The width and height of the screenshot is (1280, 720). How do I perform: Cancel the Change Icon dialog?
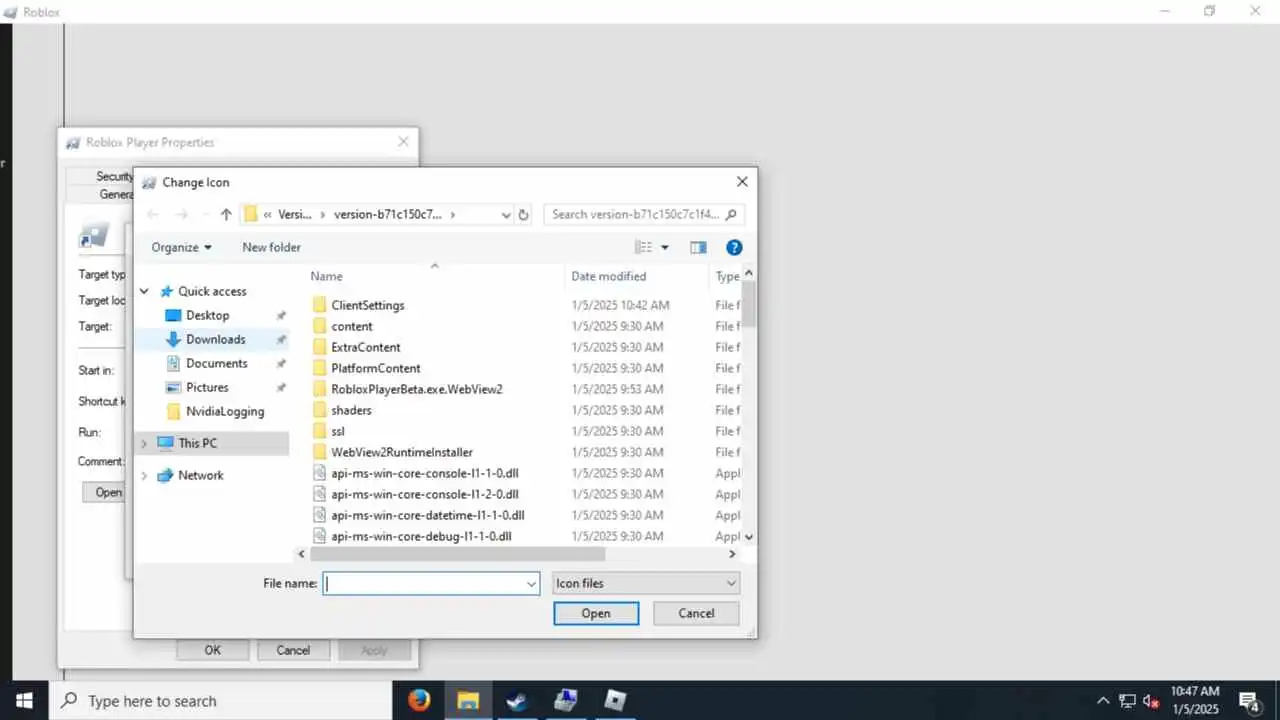pyautogui.click(x=696, y=613)
